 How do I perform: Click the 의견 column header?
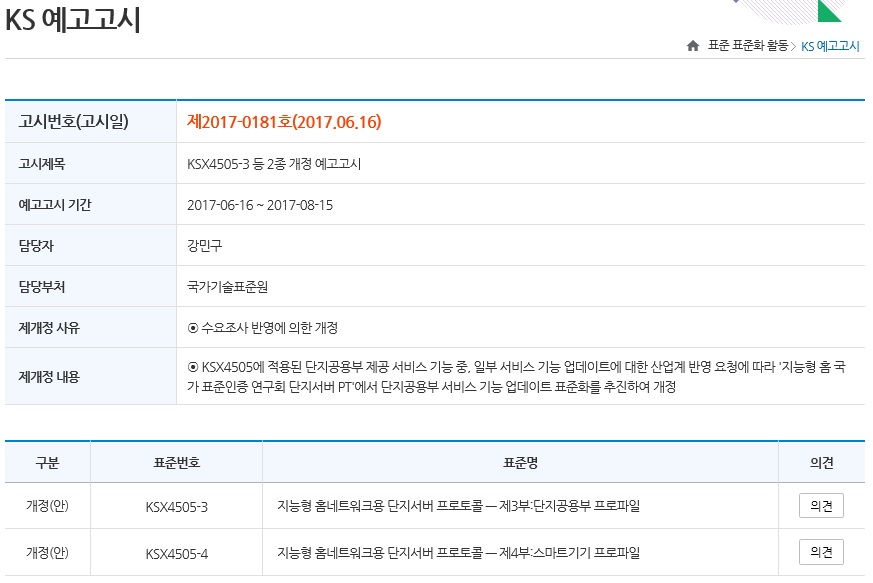click(824, 460)
